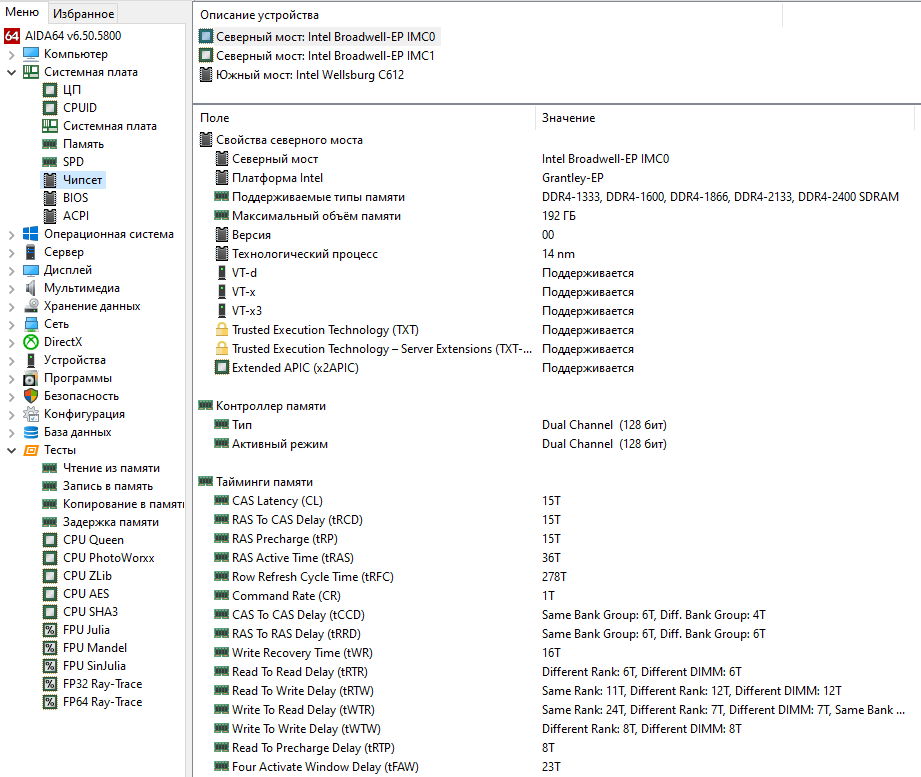Expand the Операционная система node
This screenshot has height=777, width=921.
11,235
